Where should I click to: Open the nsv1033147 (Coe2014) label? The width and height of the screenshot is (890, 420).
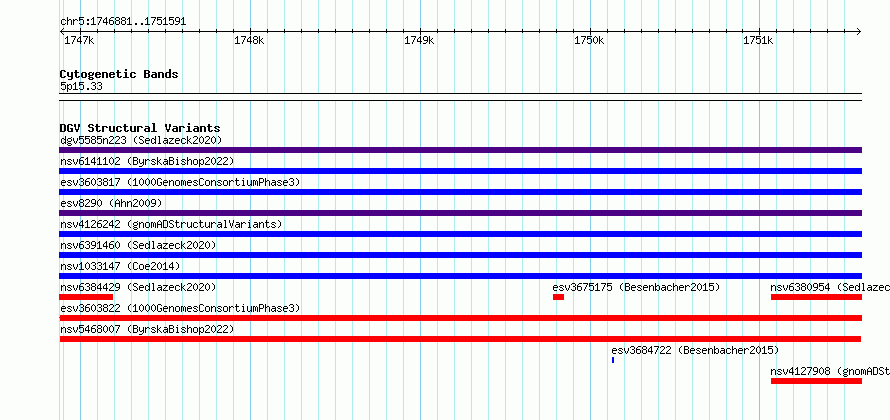pos(120,266)
